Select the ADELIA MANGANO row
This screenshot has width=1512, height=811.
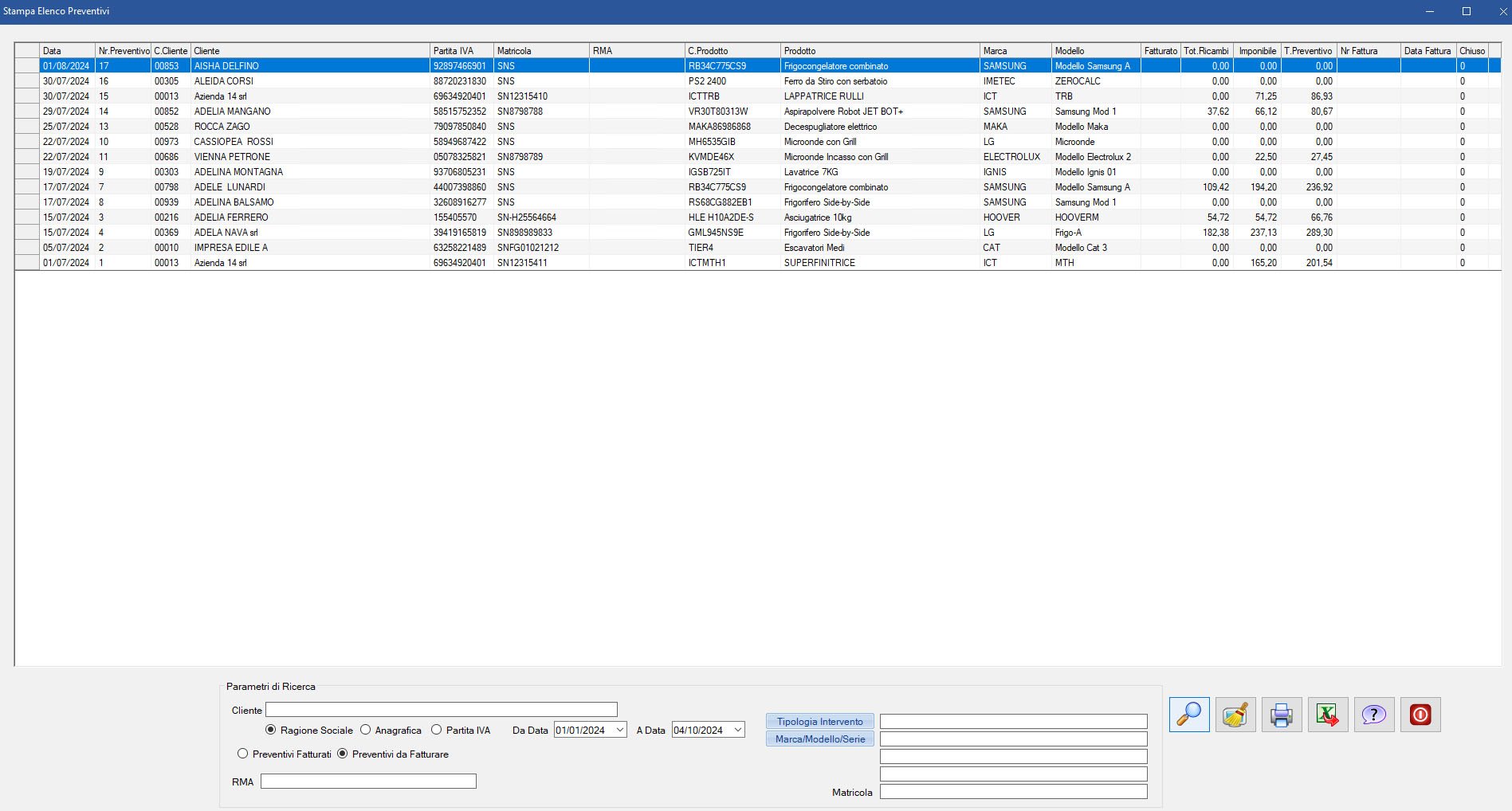click(x=233, y=112)
